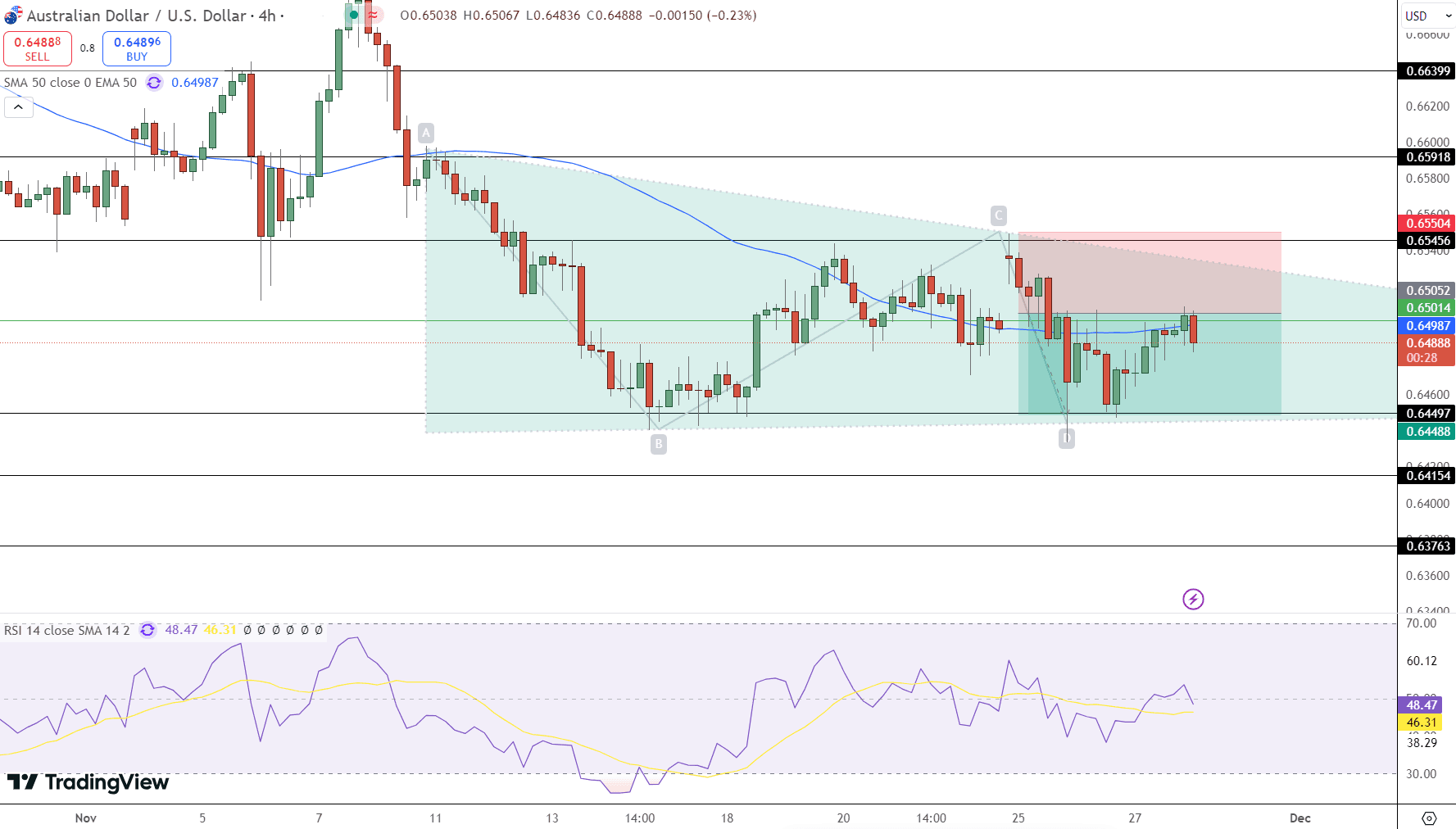The width and height of the screenshot is (1456, 829).
Task: Click the Nov date on time axis
Action: (86, 818)
